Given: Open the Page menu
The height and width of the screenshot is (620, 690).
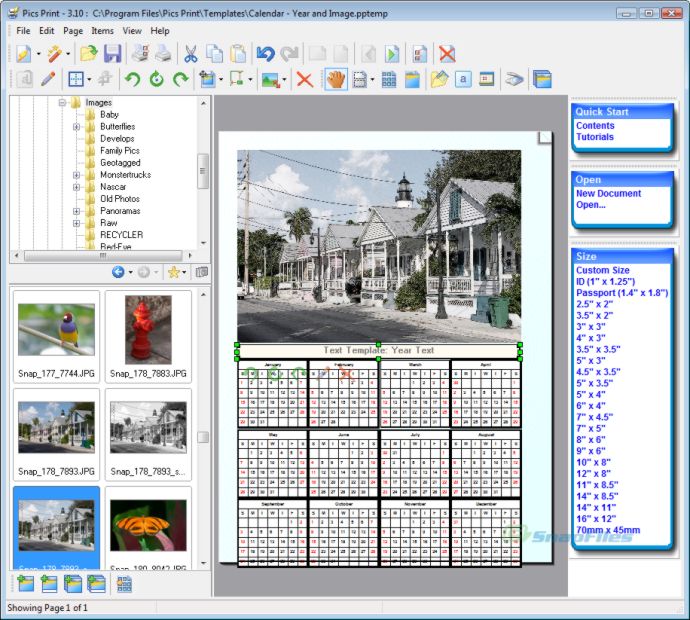Looking at the screenshot, I should pyautogui.click(x=73, y=31).
